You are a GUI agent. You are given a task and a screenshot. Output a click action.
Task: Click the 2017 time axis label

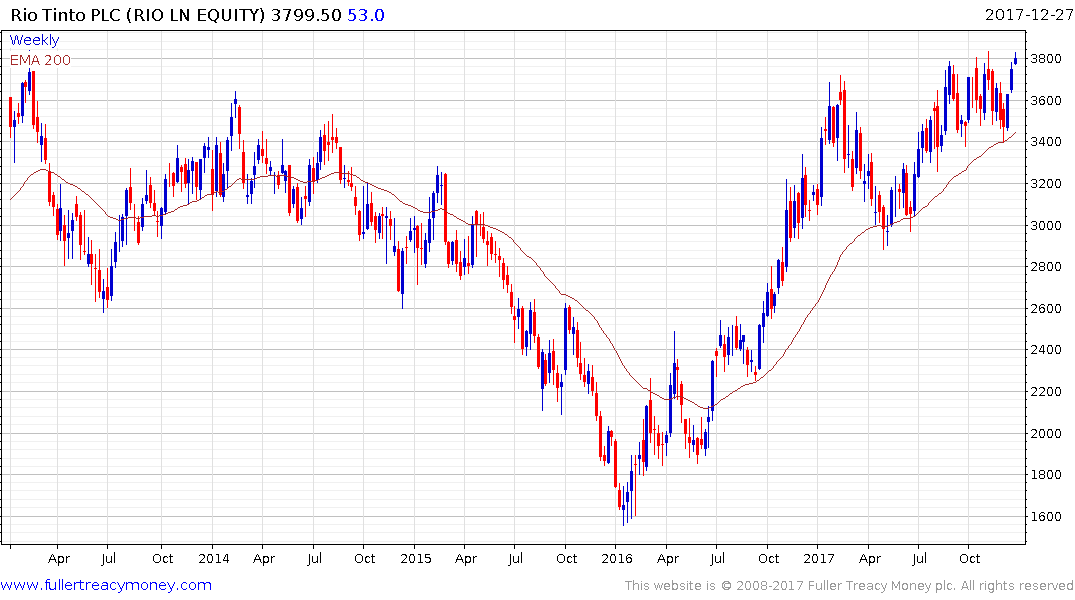tap(819, 559)
